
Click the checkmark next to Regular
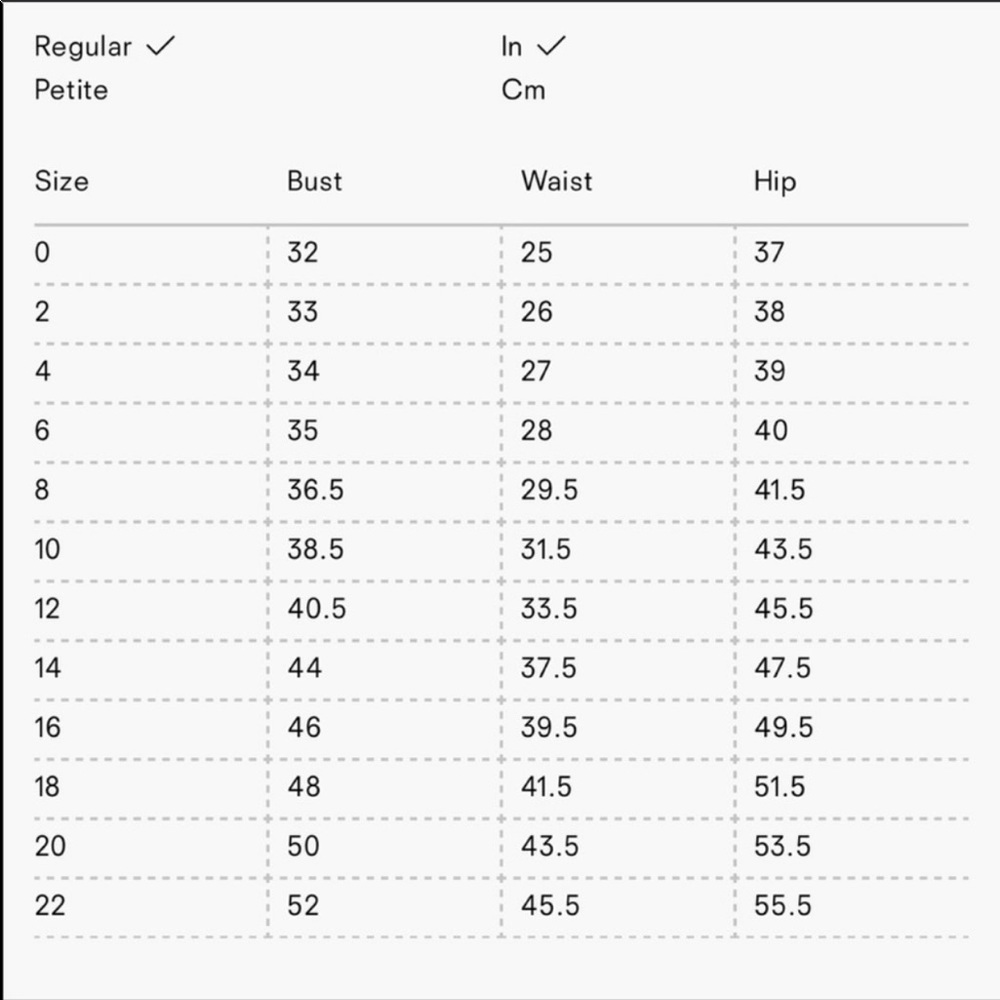point(160,46)
